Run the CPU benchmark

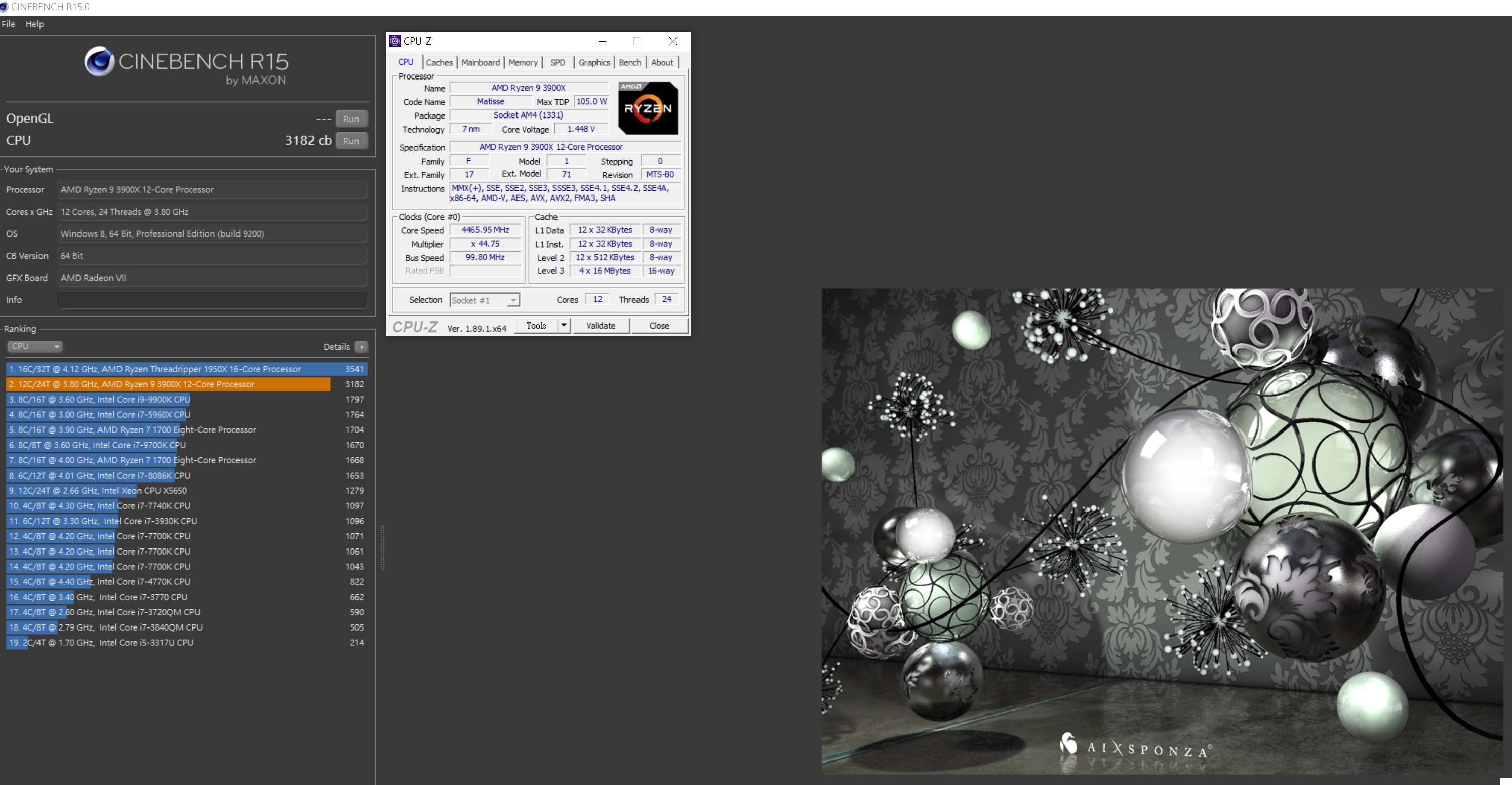pos(351,141)
